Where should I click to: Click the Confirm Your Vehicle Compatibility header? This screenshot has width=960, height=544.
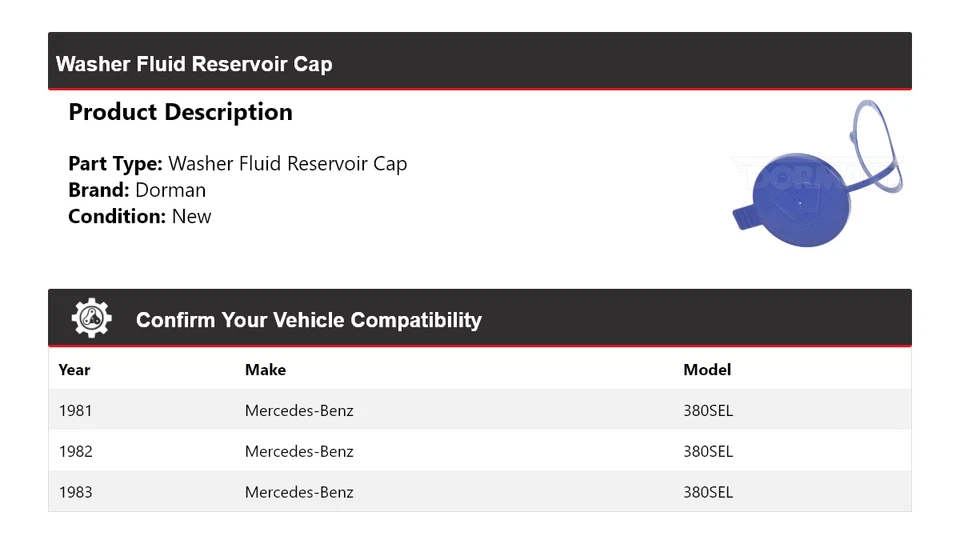[308, 320]
